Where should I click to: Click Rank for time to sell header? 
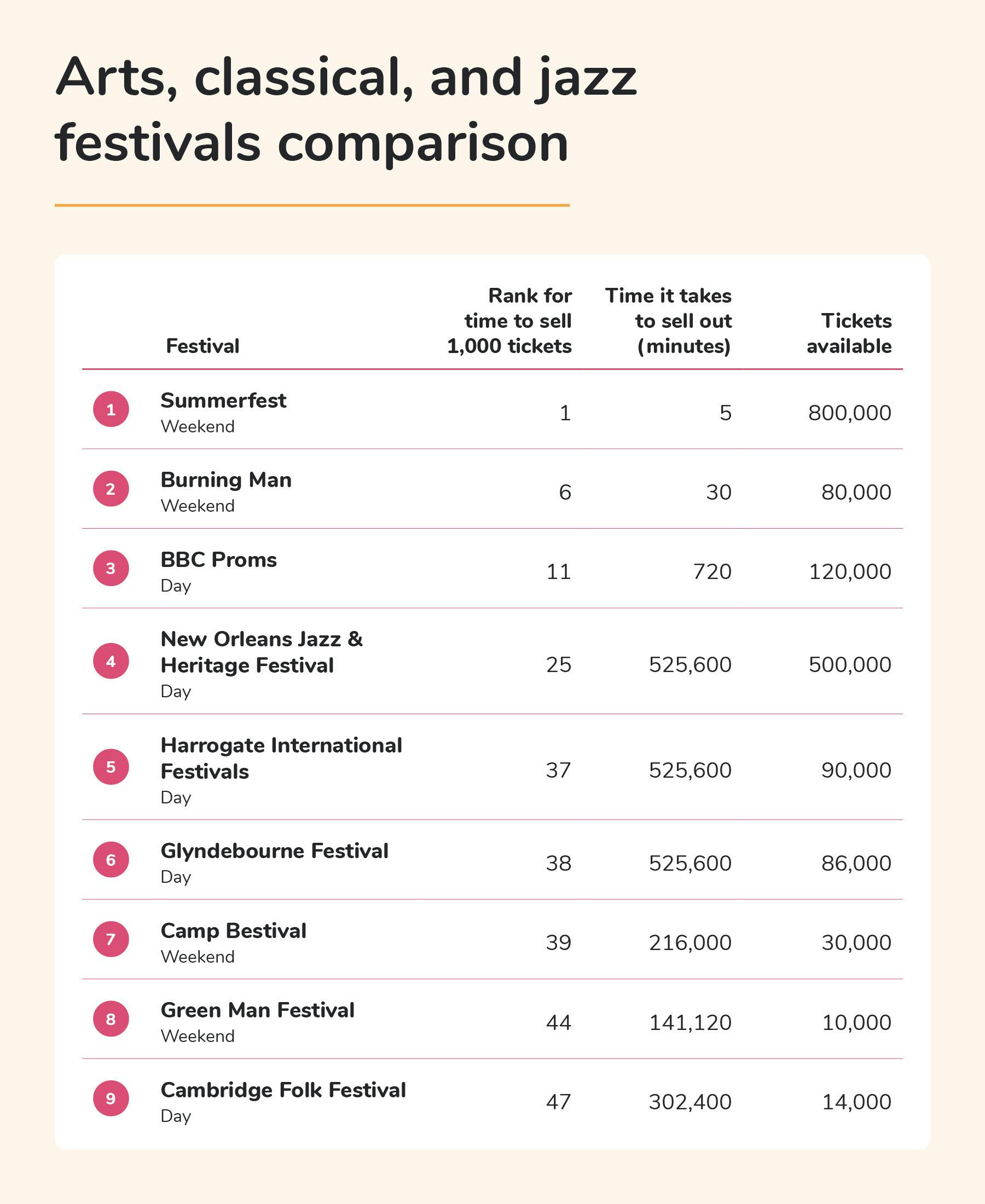[x=509, y=321]
